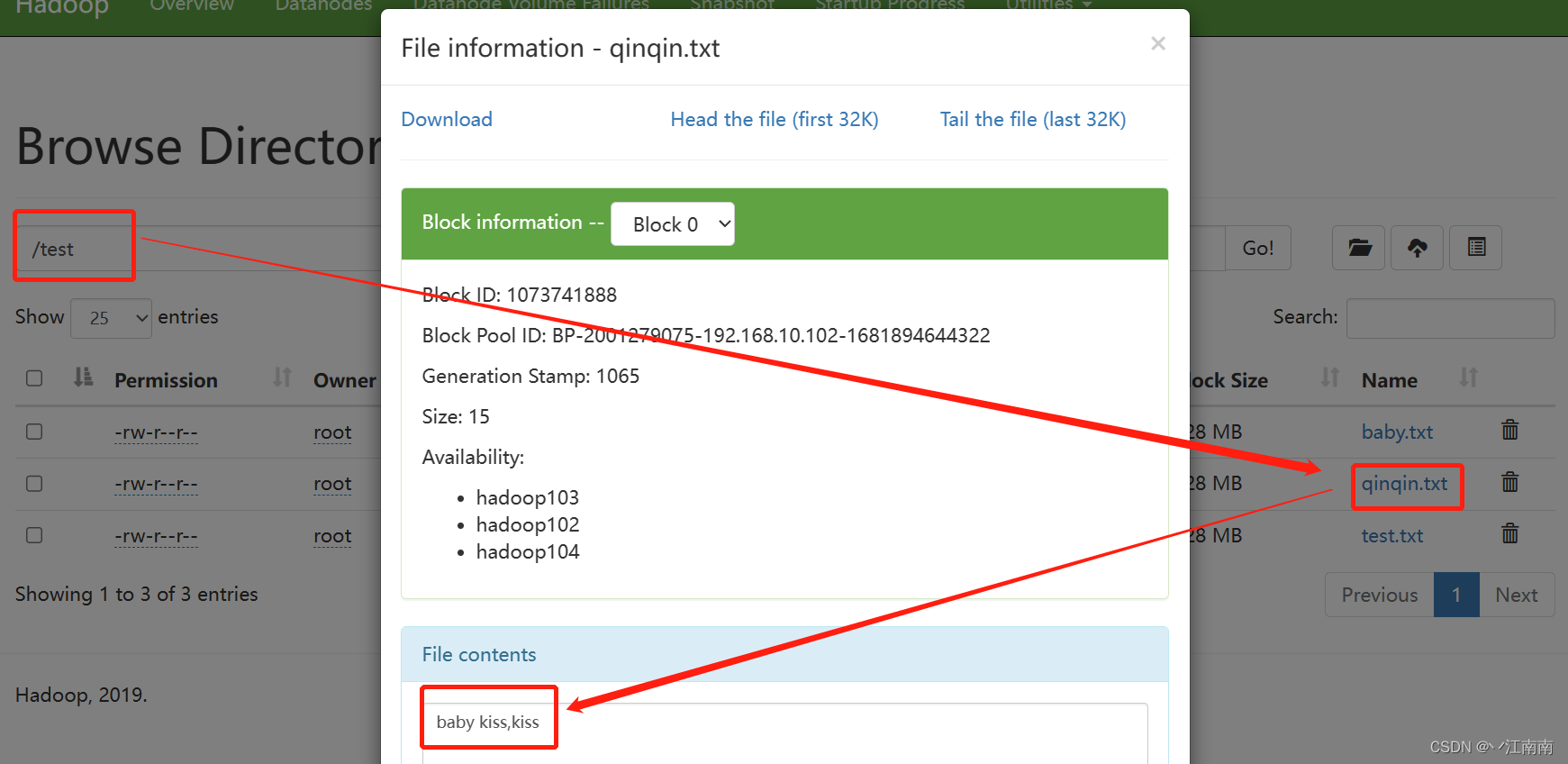Click the Search input field
The width and height of the screenshot is (1568, 764).
(x=1451, y=318)
